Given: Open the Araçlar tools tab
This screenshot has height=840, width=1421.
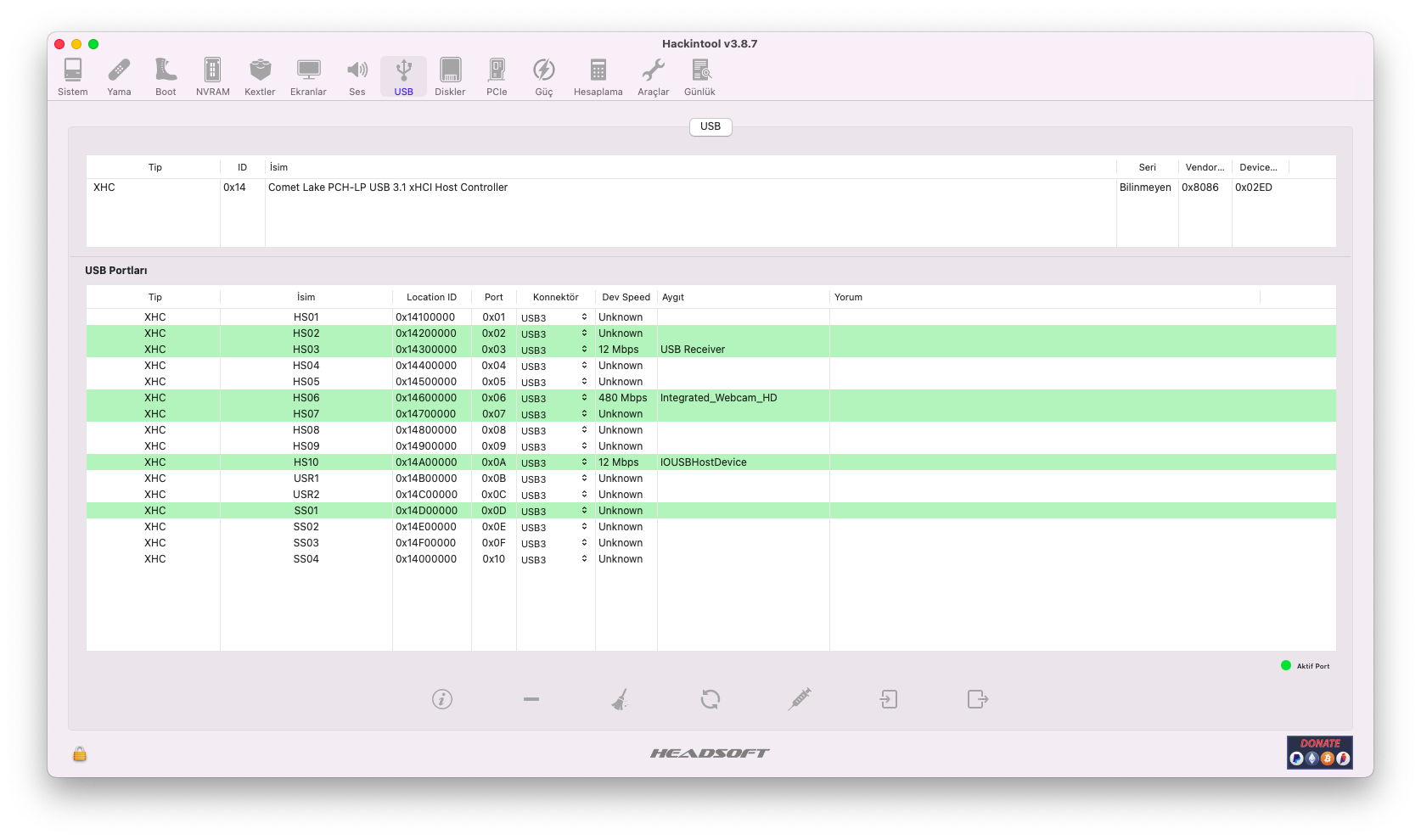Looking at the screenshot, I should pyautogui.click(x=653, y=76).
